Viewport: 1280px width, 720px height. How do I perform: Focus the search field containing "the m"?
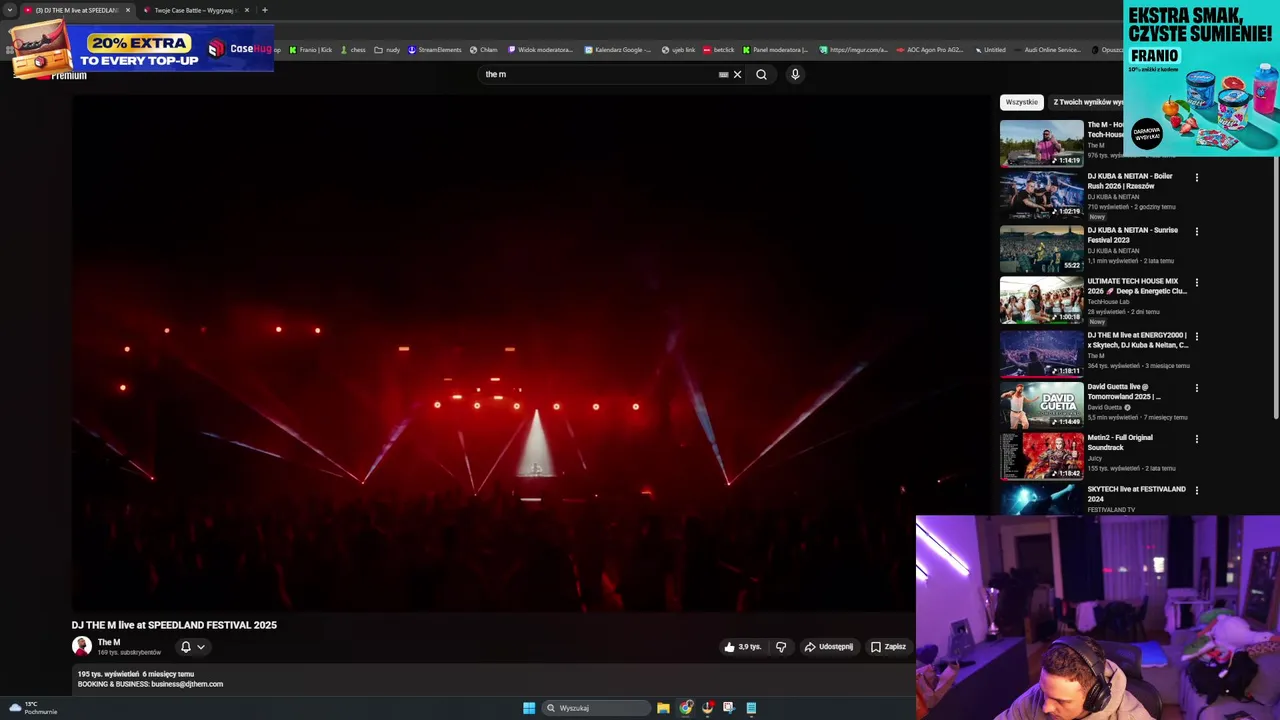click(600, 74)
